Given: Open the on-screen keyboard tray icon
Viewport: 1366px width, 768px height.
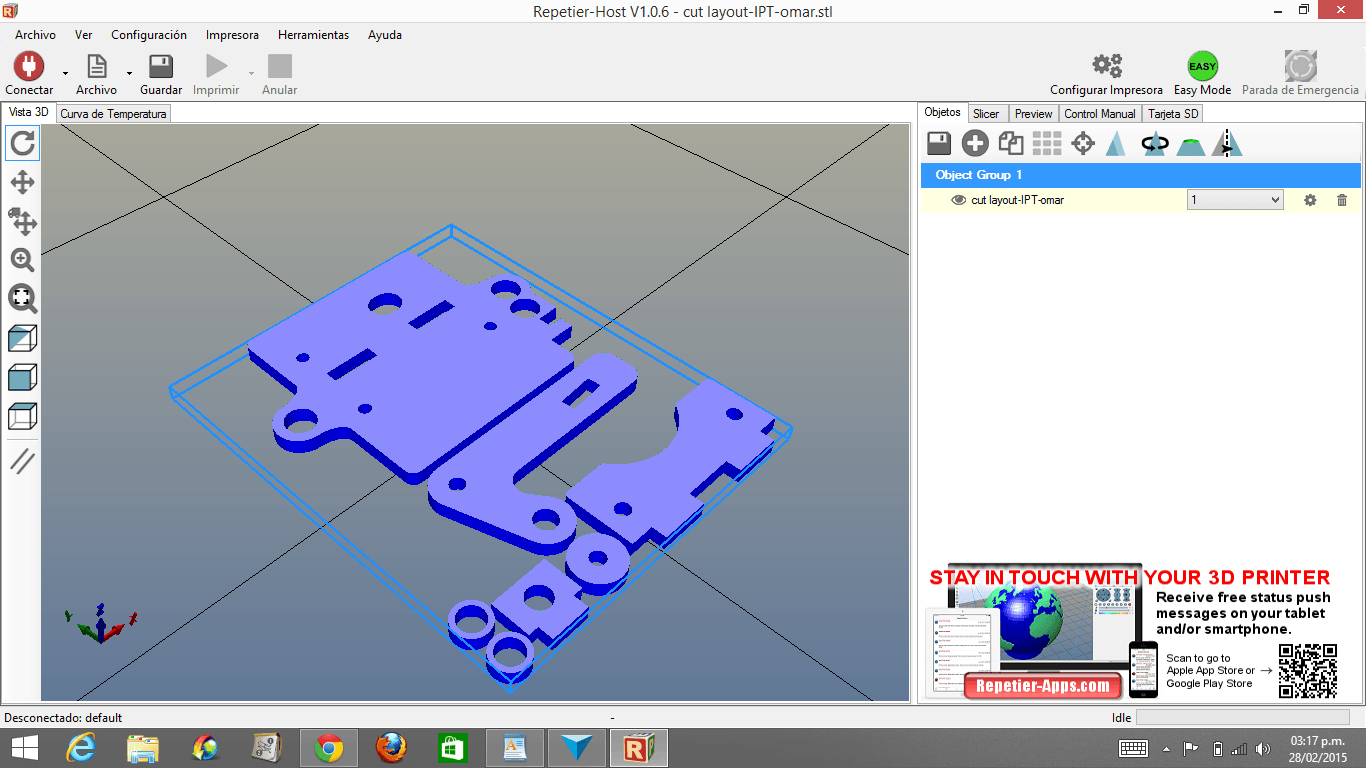Looking at the screenshot, I should 1134,748.
